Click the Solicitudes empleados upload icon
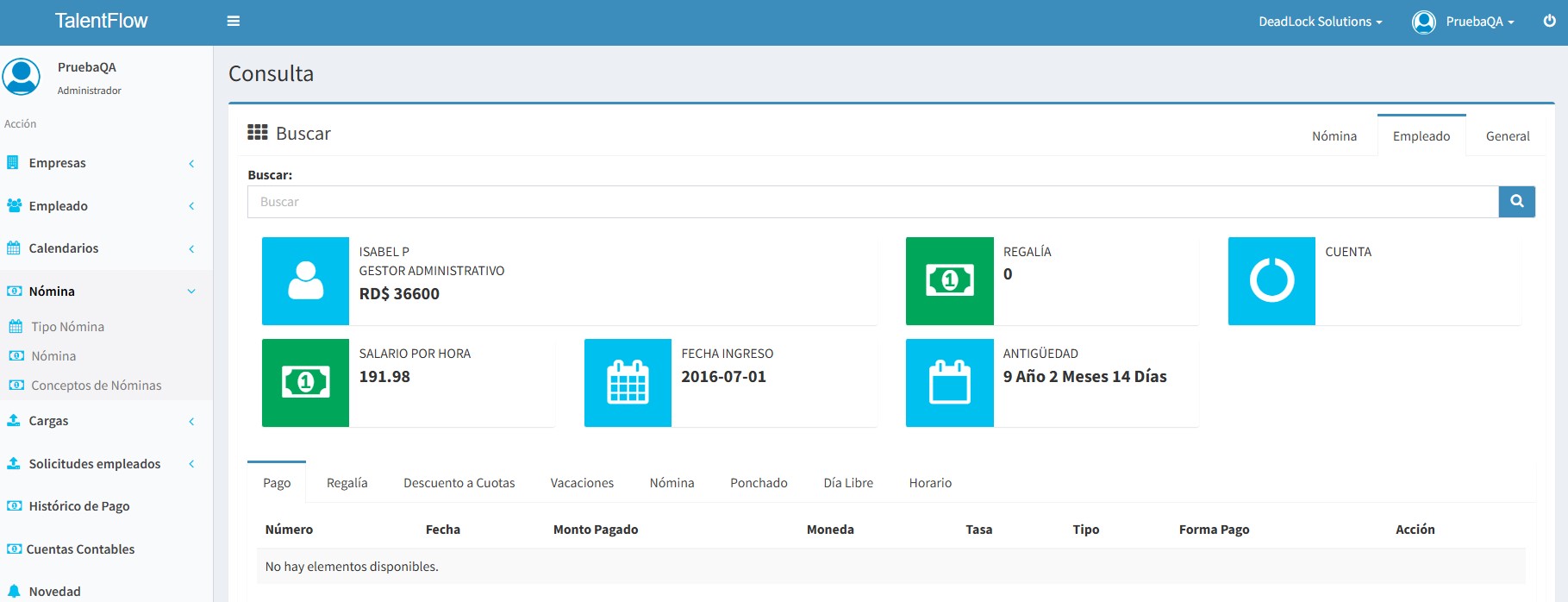The image size is (1568, 602). 14,463
